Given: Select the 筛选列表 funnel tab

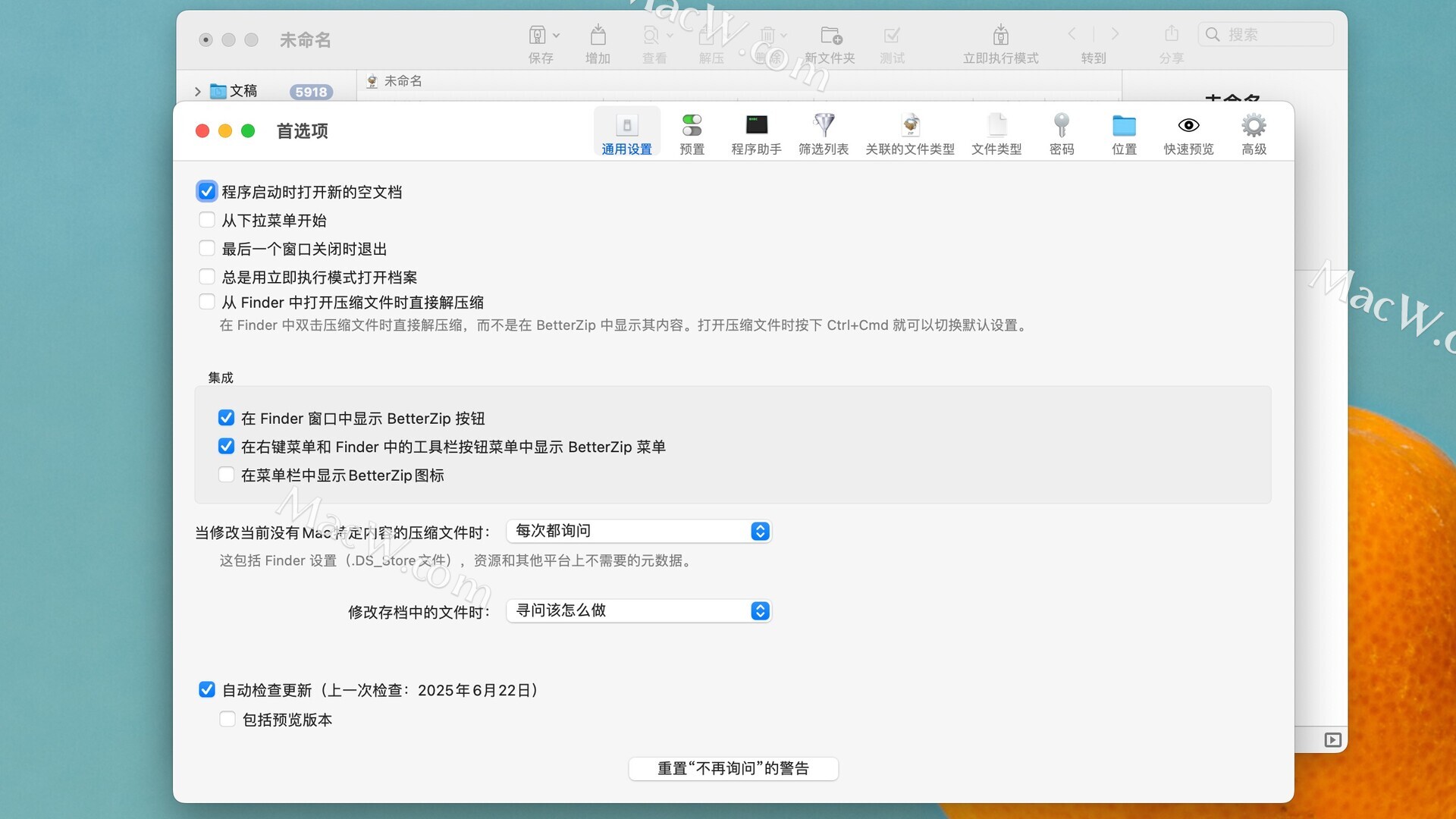Looking at the screenshot, I should [x=824, y=133].
